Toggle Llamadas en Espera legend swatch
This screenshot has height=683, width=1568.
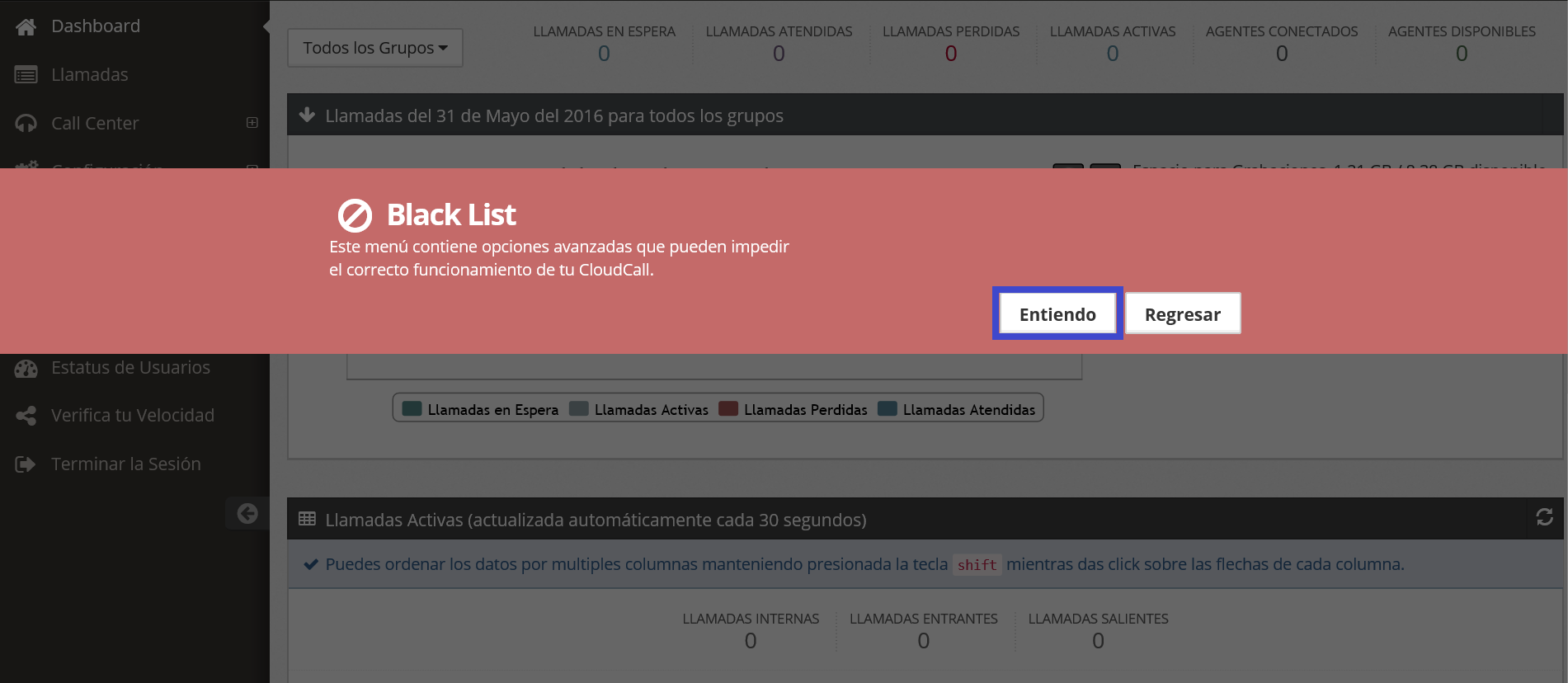tap(412, 408)
